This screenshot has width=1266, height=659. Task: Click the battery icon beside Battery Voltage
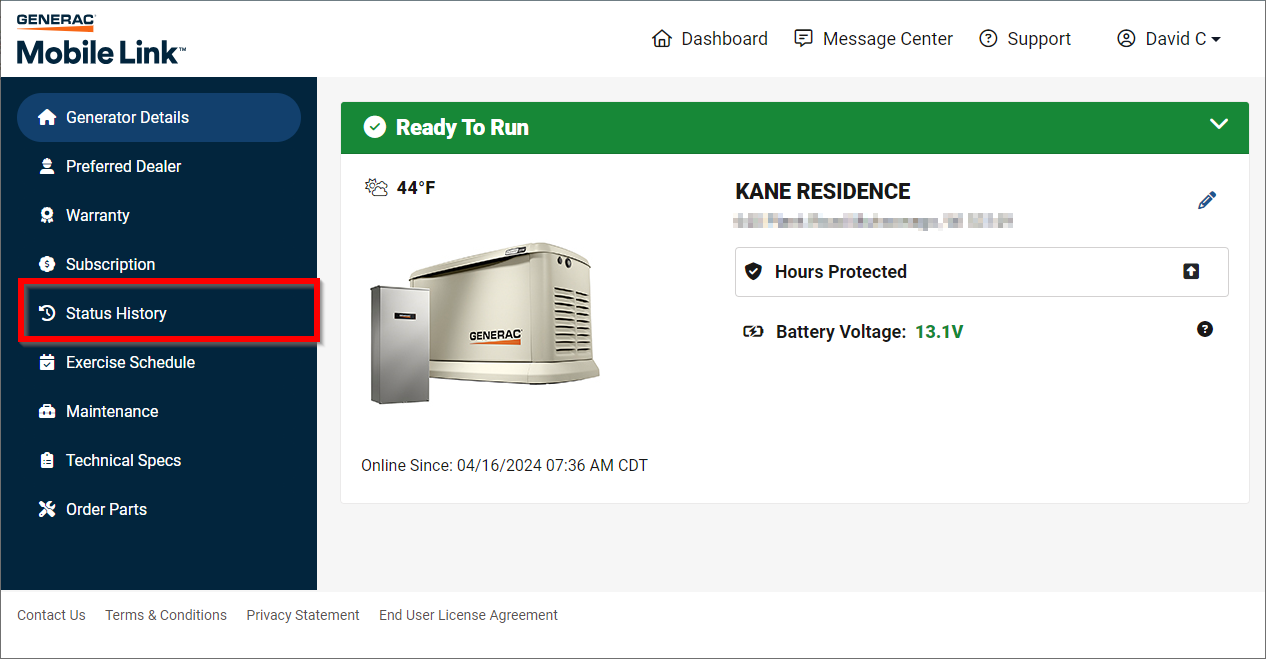click(752, 332)
